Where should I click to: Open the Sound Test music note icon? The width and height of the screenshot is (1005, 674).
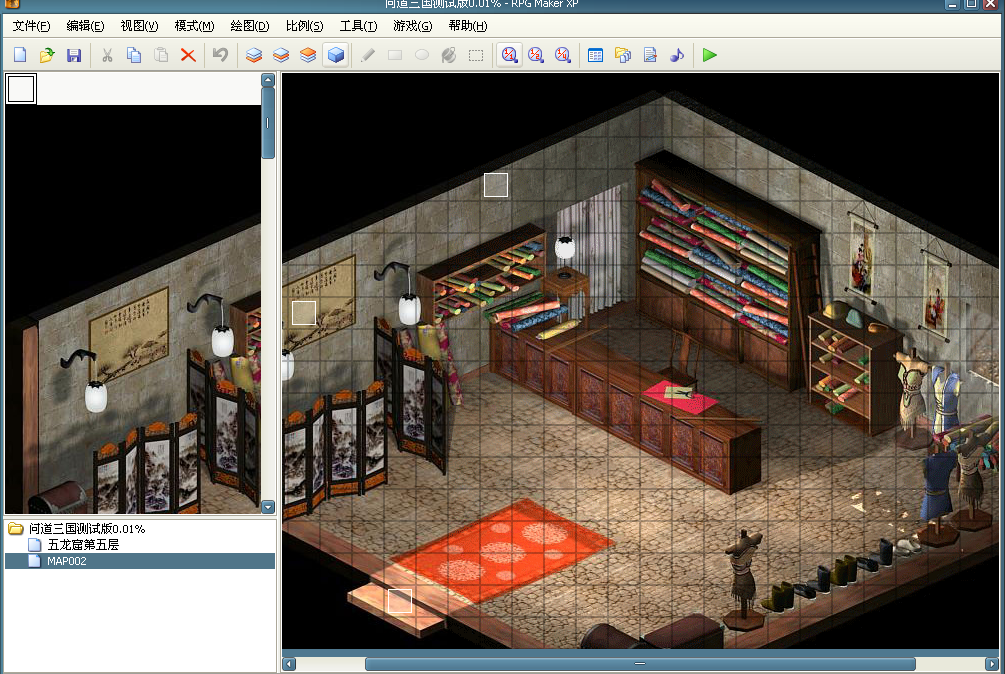(677, 55)
